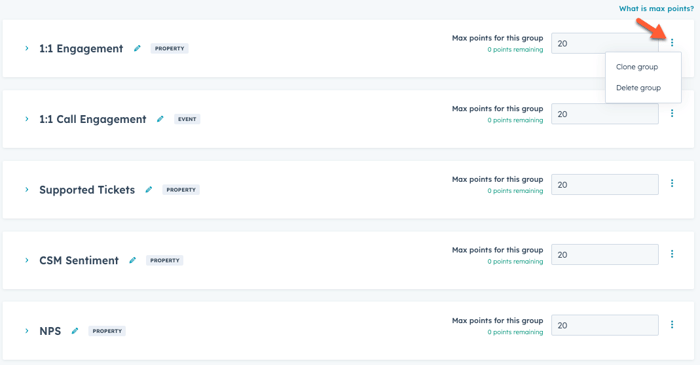Image resolution: width=700 pixels, height=365 pixels.
Task: Expand the NPS group
Action: coord(27,331)
